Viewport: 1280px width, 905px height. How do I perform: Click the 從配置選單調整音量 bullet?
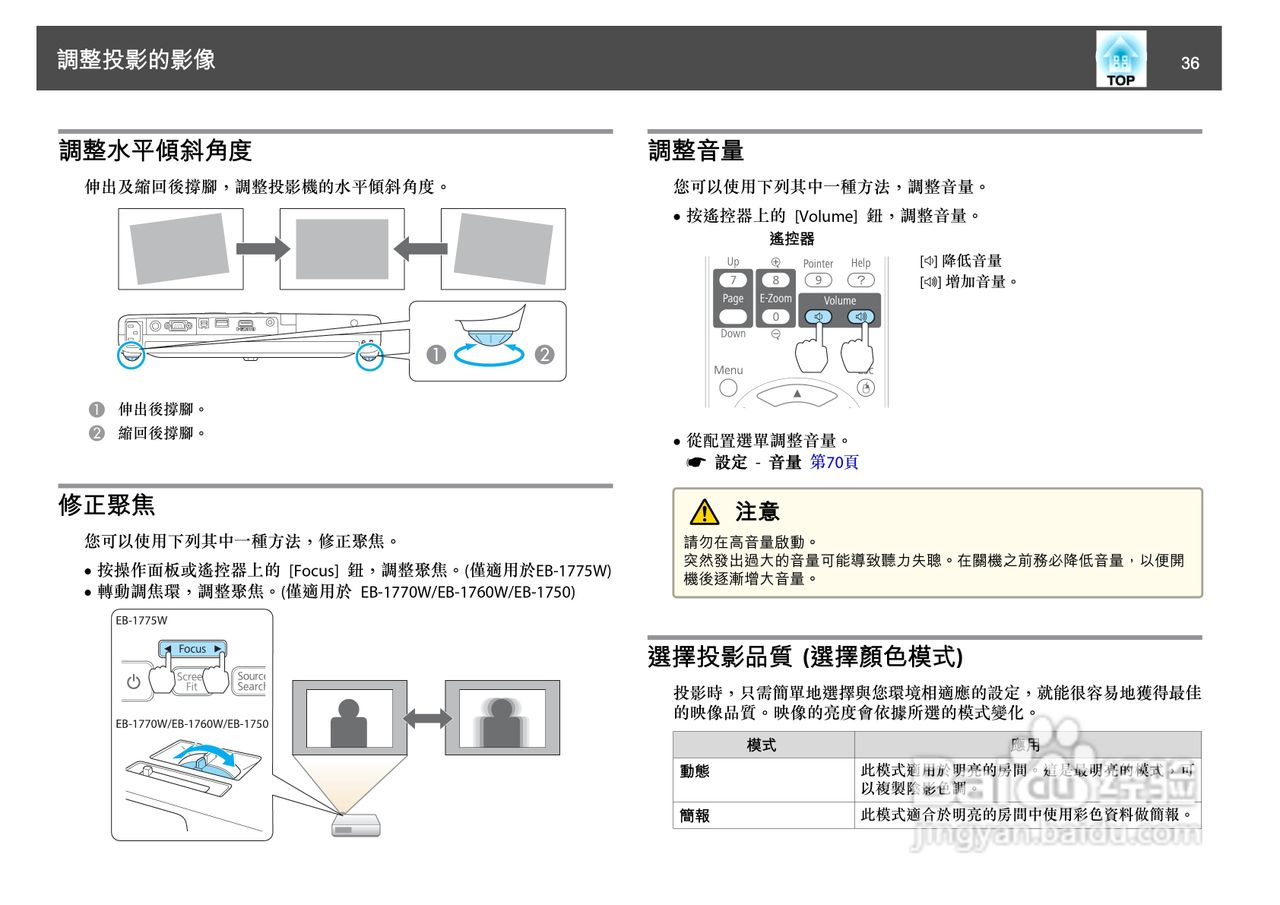768,440
